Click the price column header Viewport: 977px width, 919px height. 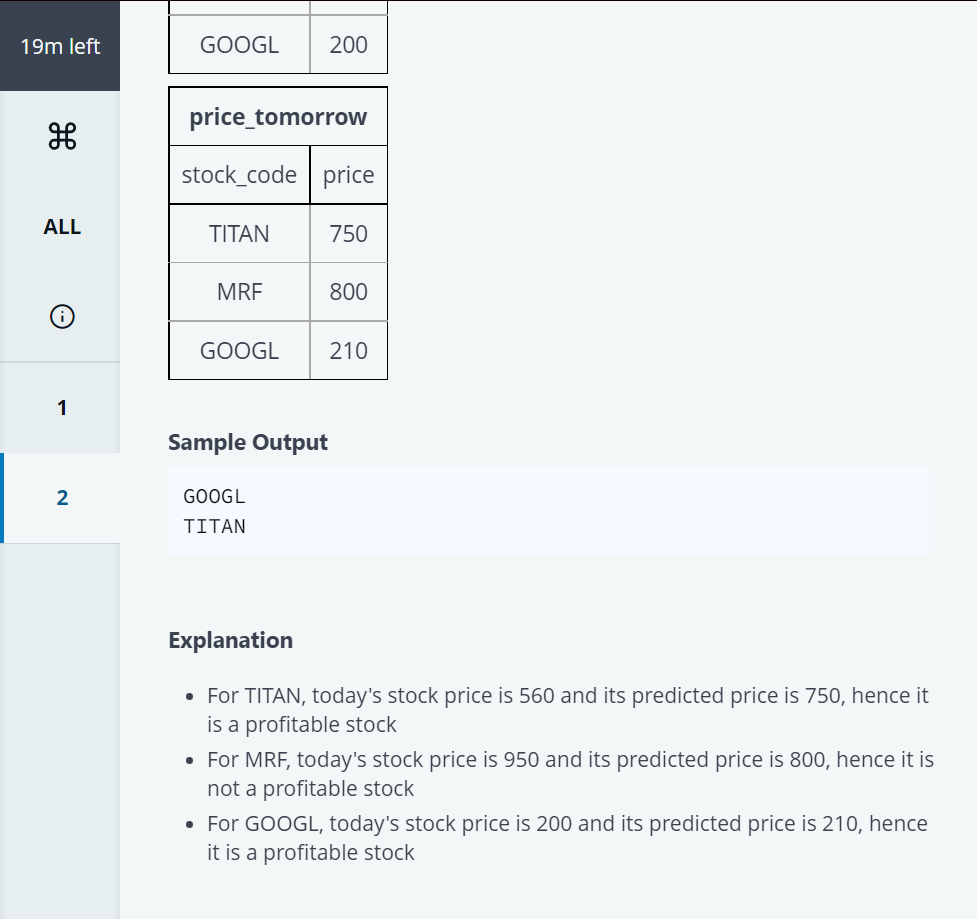pyautogui.click(x=348, y=175)
